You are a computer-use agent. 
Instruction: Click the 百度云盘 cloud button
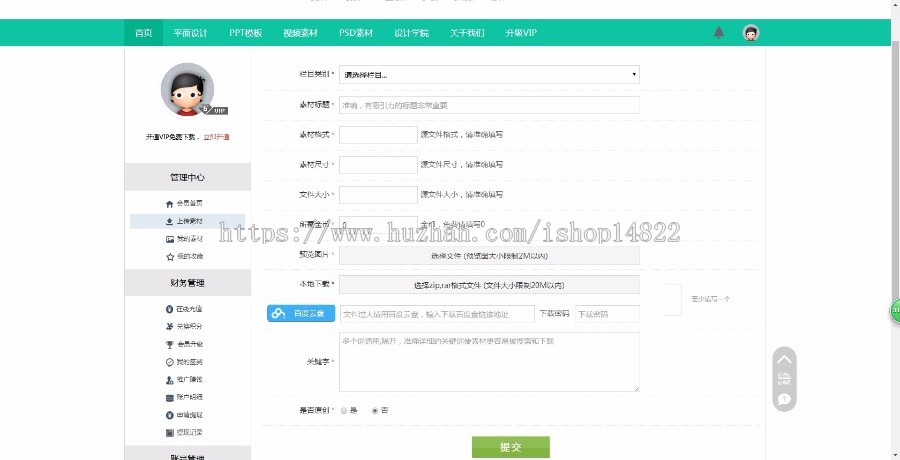click(301, 314)
